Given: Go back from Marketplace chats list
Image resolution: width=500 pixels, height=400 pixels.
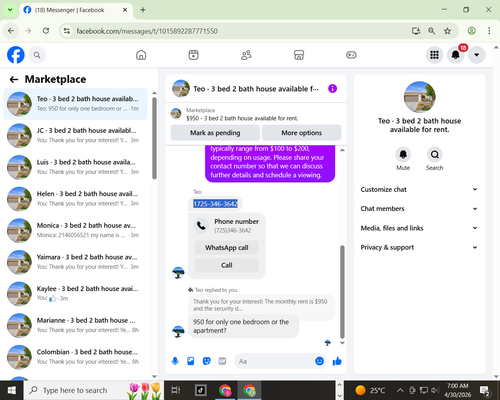Looking at the screenshot, I should pos(14,79).
